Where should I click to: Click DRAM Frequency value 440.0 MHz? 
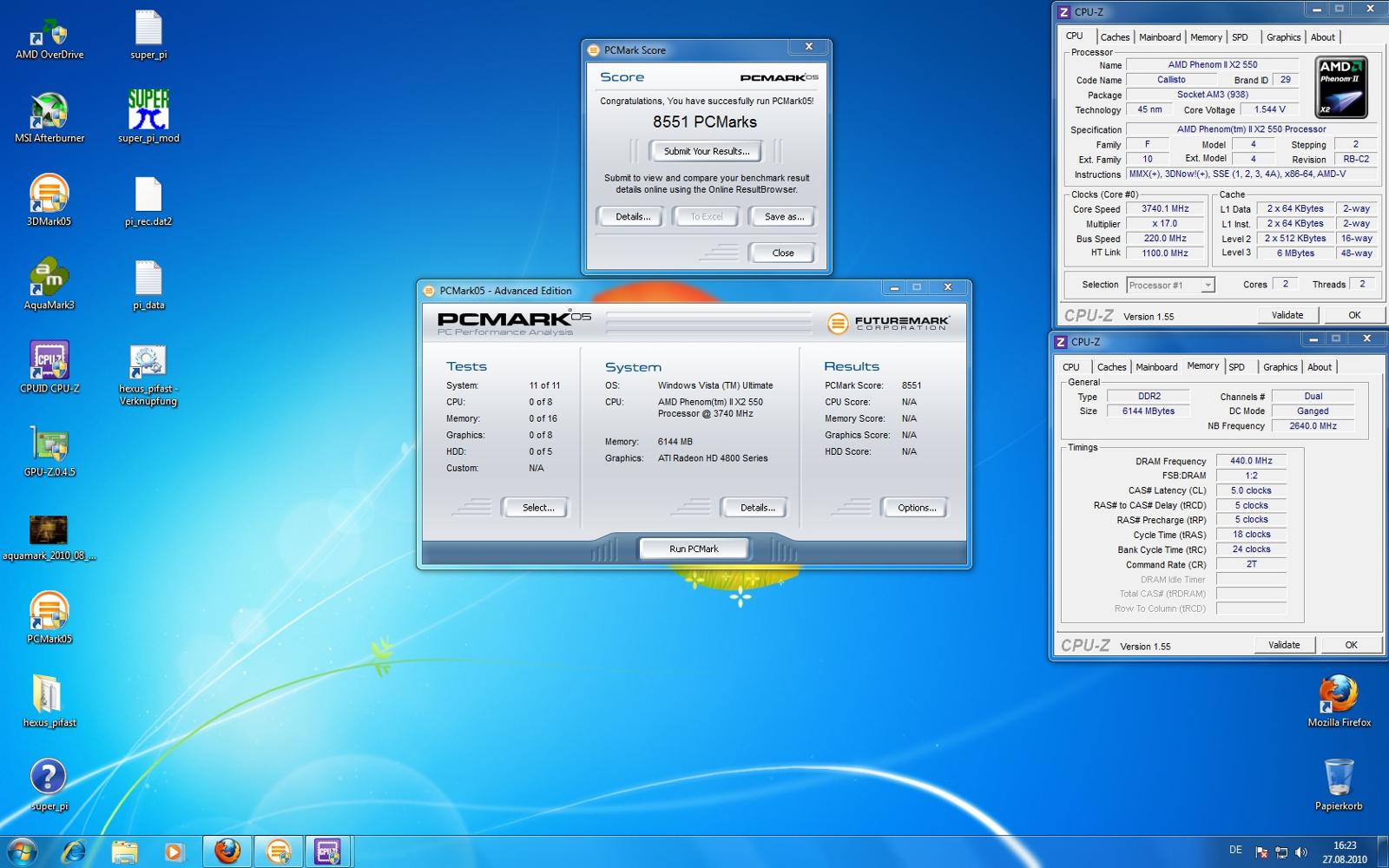coord(1250,461)
